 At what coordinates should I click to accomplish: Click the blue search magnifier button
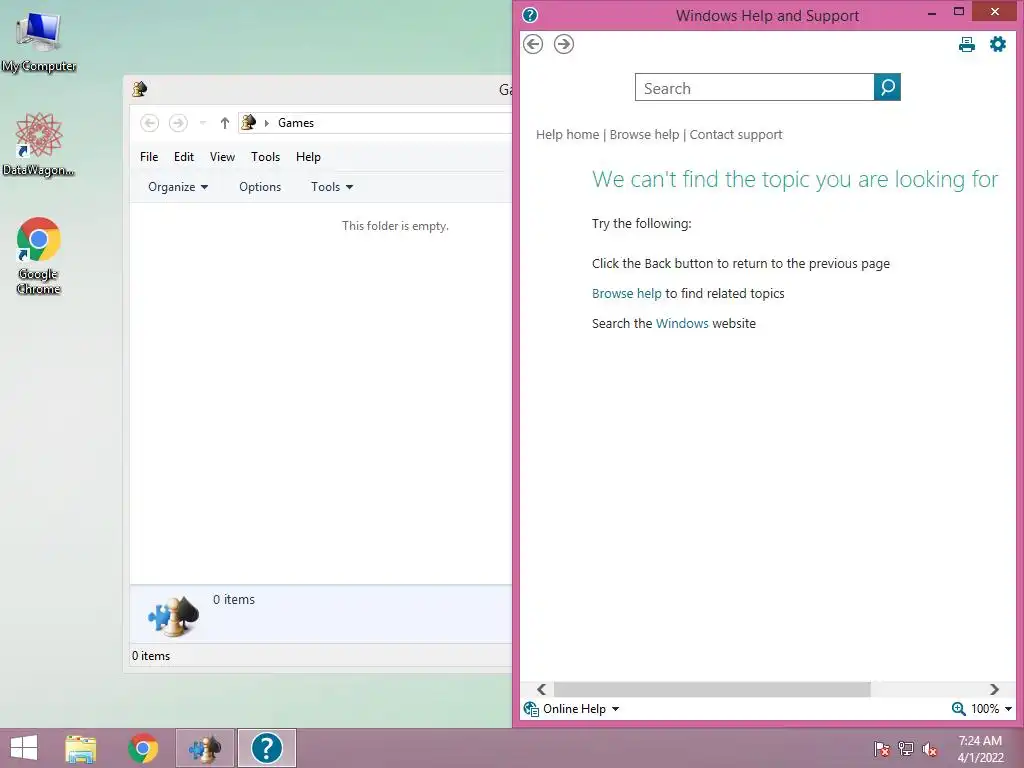pos(887,88)
